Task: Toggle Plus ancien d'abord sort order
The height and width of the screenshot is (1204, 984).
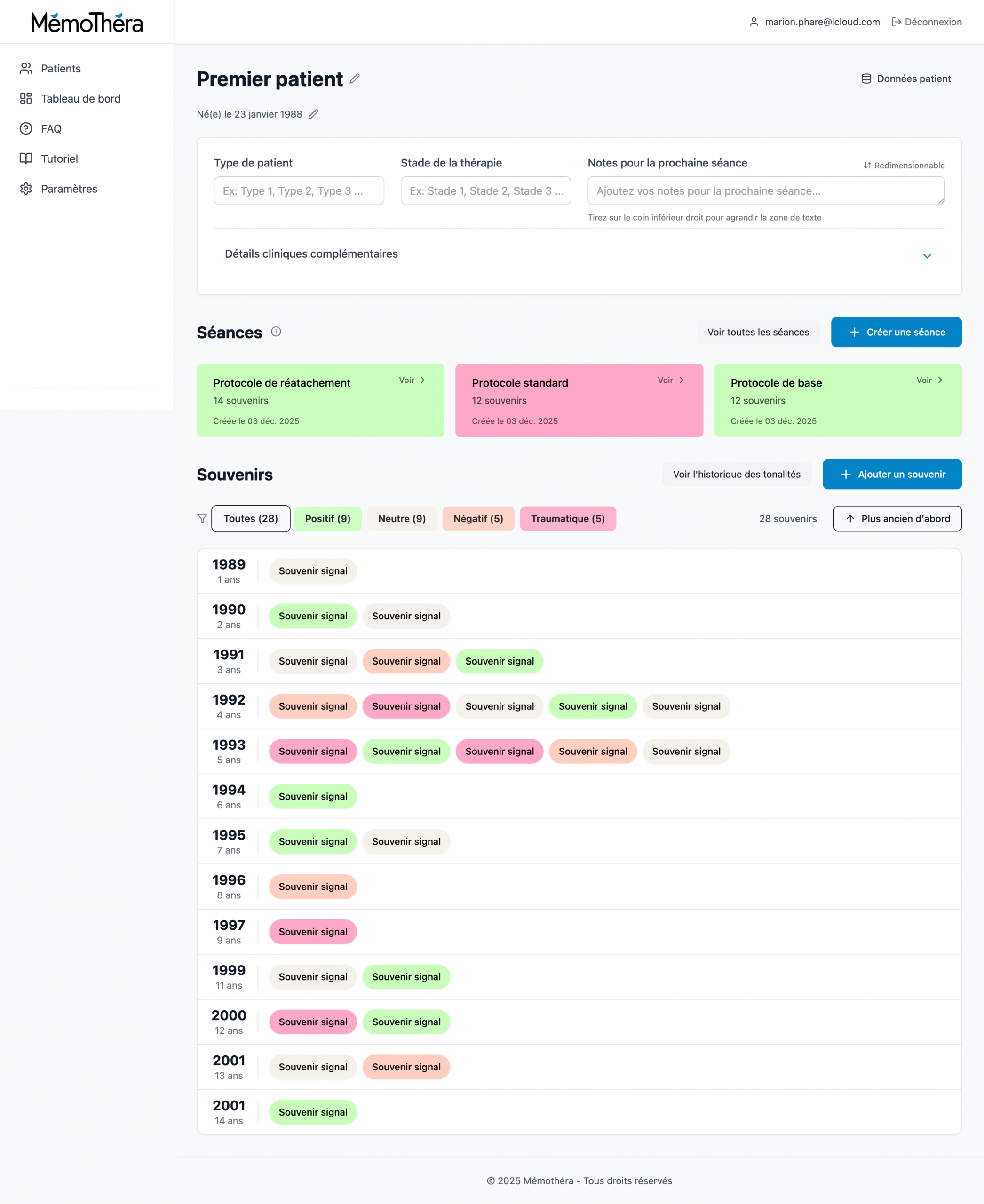Action: pyautogui.click(x=897, y=519)
